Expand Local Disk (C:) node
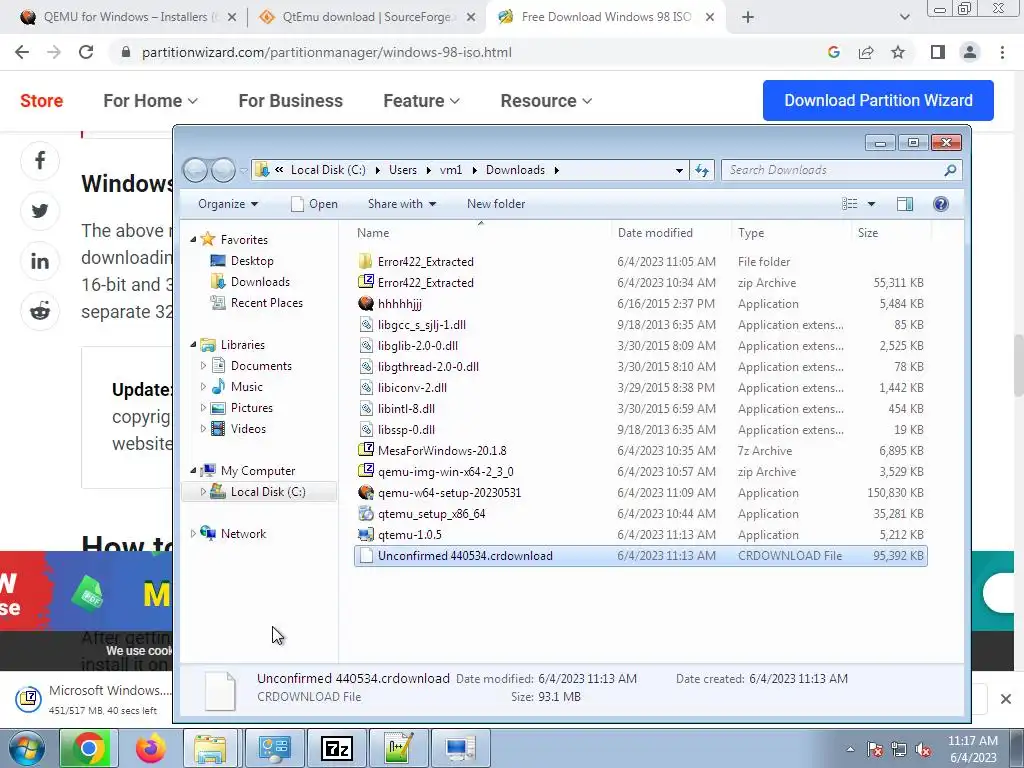Viewport: 1024px width, 768px height. [203, 492]
